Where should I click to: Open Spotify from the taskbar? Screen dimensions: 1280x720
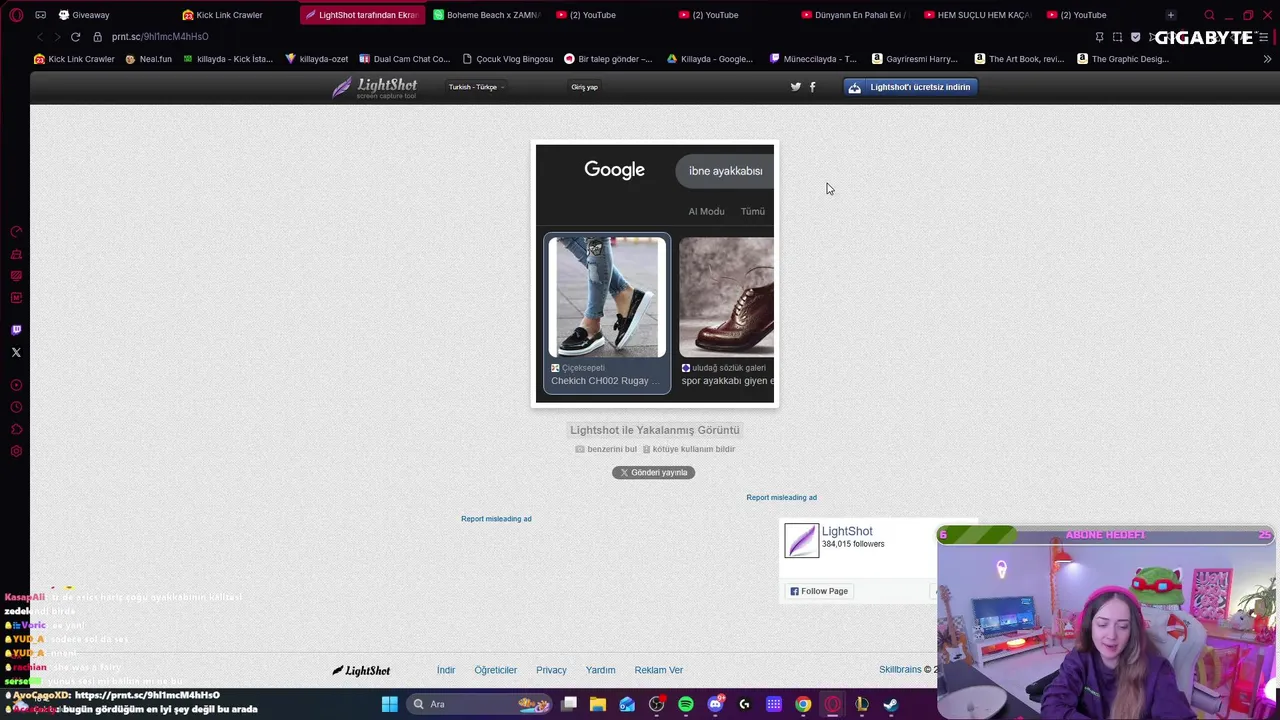pyautogui.click(x=686, y=704)
